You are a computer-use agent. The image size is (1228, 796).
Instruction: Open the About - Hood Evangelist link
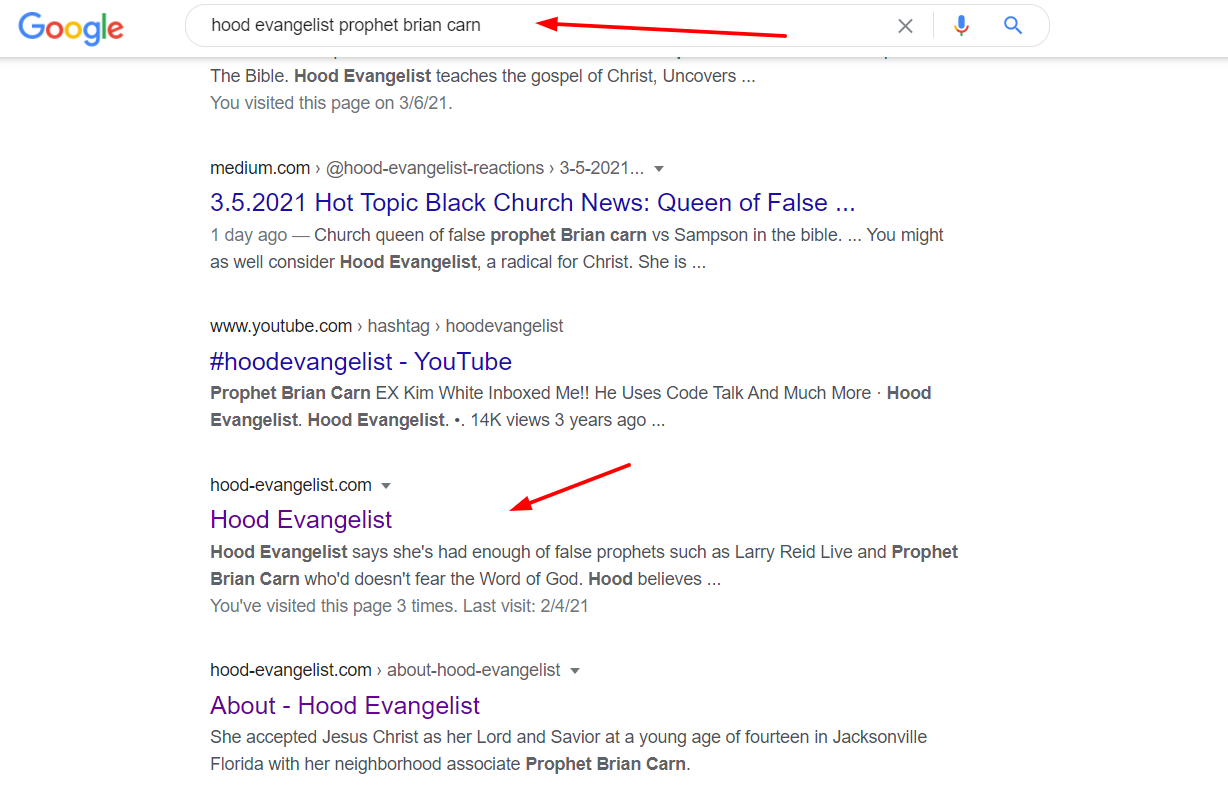345,705
